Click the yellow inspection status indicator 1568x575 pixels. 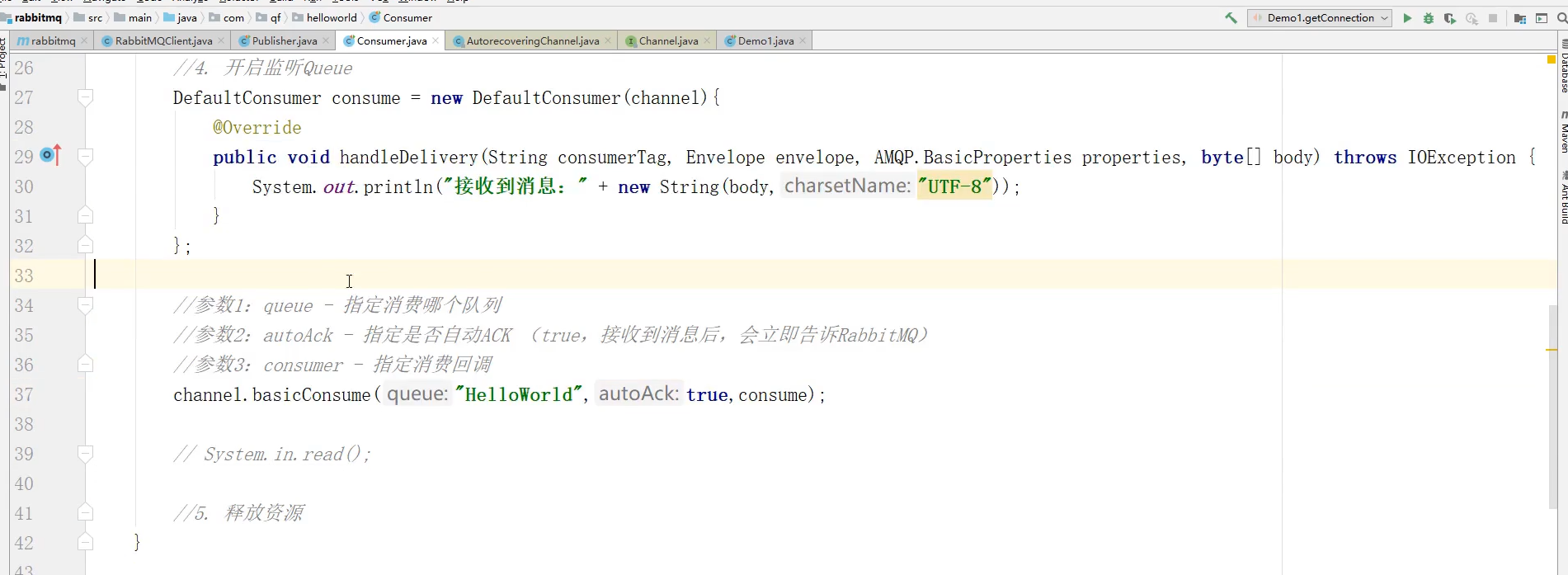coord(1551,59)
